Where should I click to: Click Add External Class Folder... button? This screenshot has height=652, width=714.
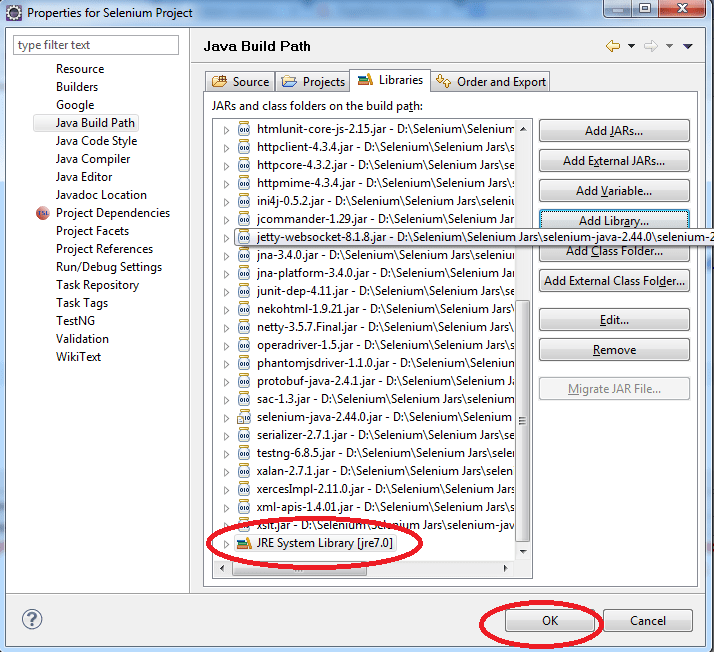pos(614,281)
